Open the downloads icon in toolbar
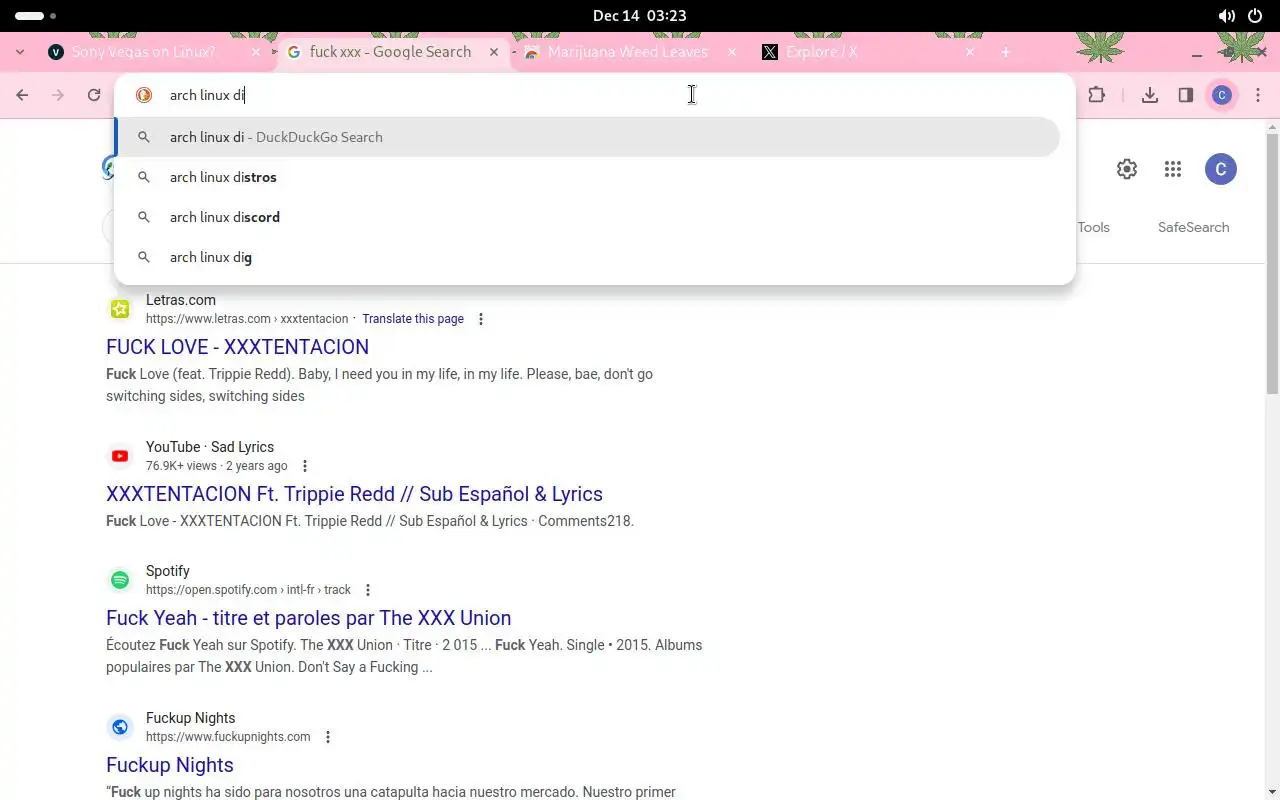 click(1150, 95)
